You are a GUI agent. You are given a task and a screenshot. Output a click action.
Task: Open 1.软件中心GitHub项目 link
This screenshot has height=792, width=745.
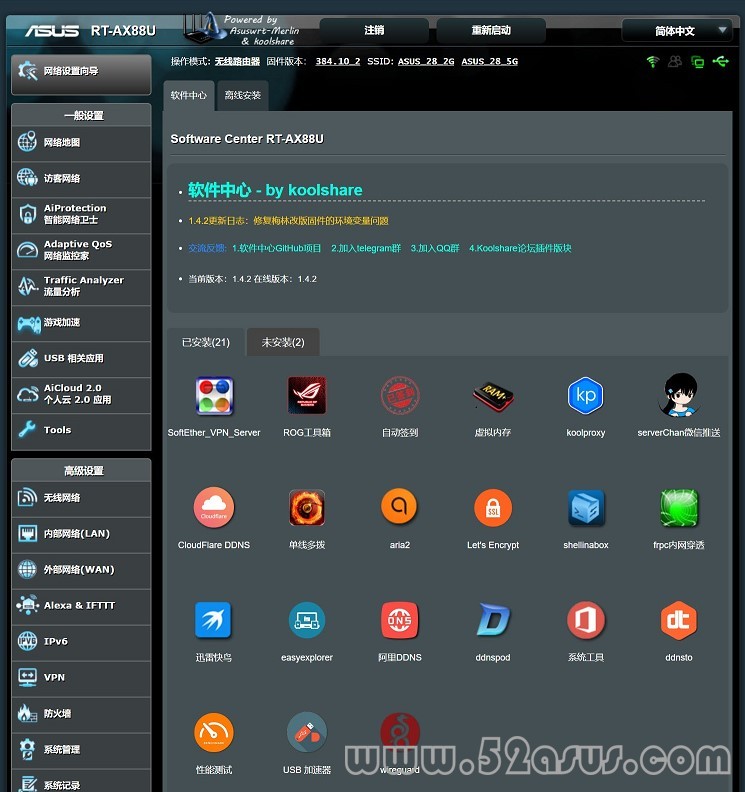coord(276,249)
